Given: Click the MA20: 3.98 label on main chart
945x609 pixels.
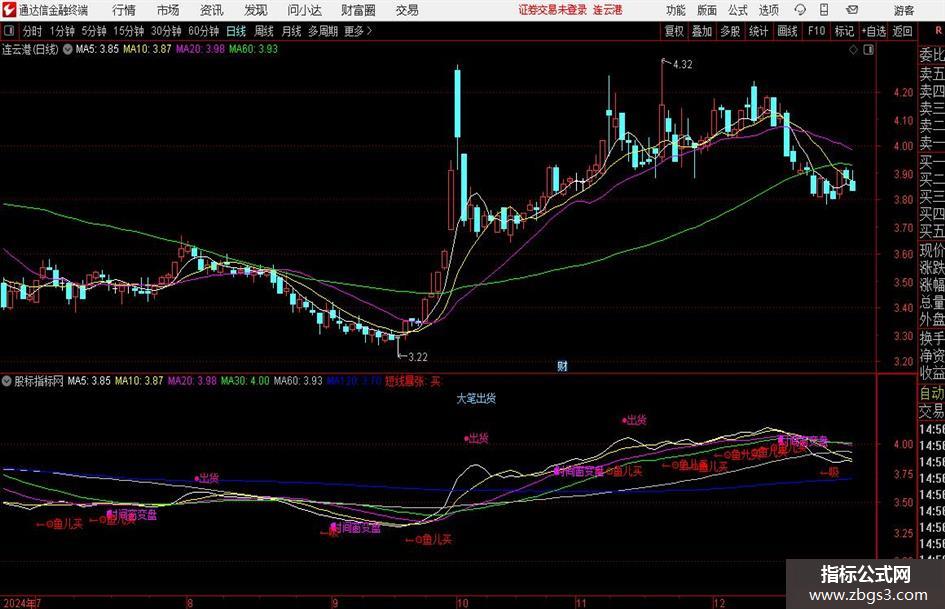Looking at the screenshot, I should click(200, 49).
